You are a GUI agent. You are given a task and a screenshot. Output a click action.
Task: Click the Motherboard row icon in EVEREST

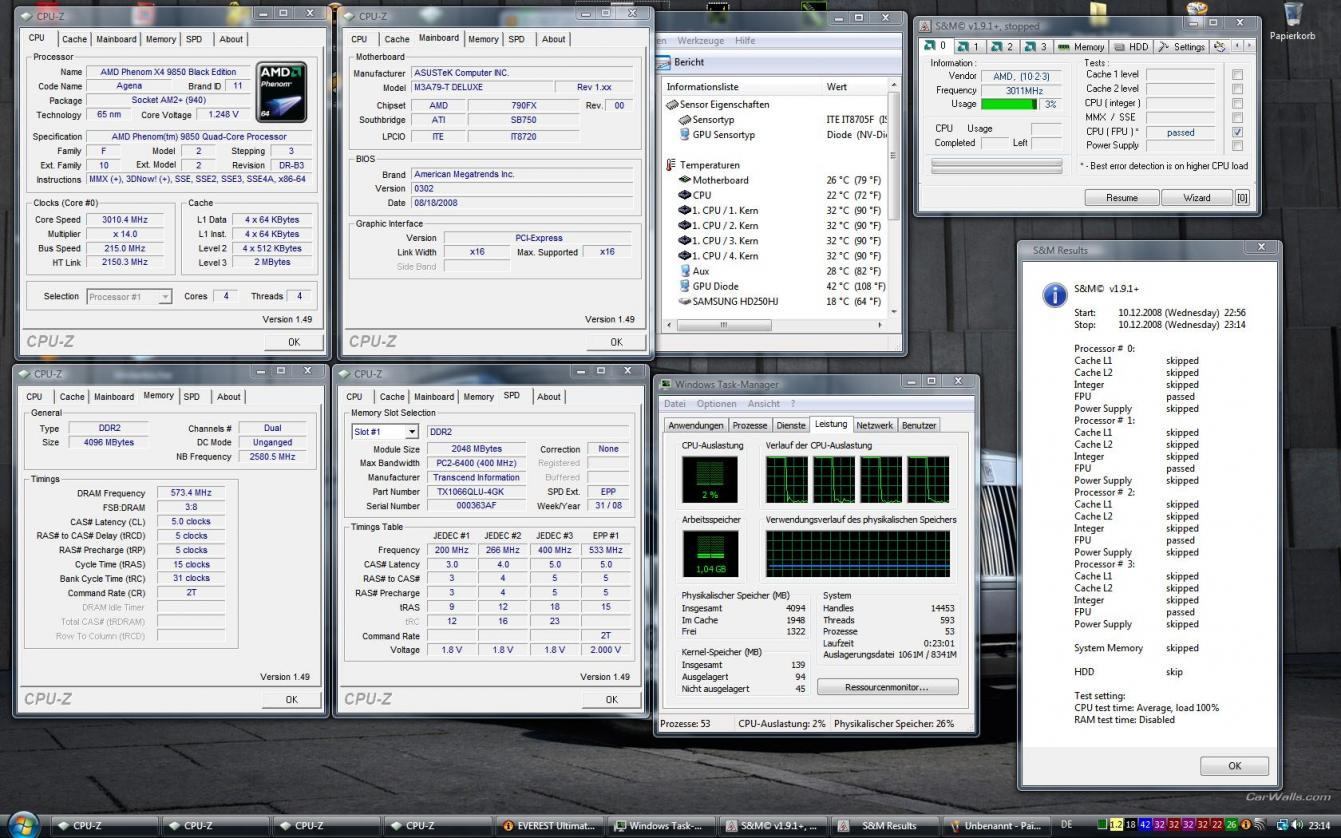685,180
